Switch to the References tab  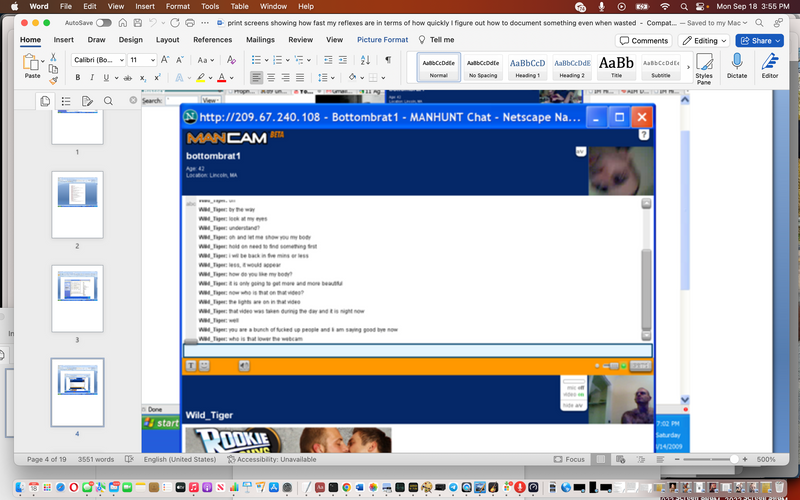[212, 40]
